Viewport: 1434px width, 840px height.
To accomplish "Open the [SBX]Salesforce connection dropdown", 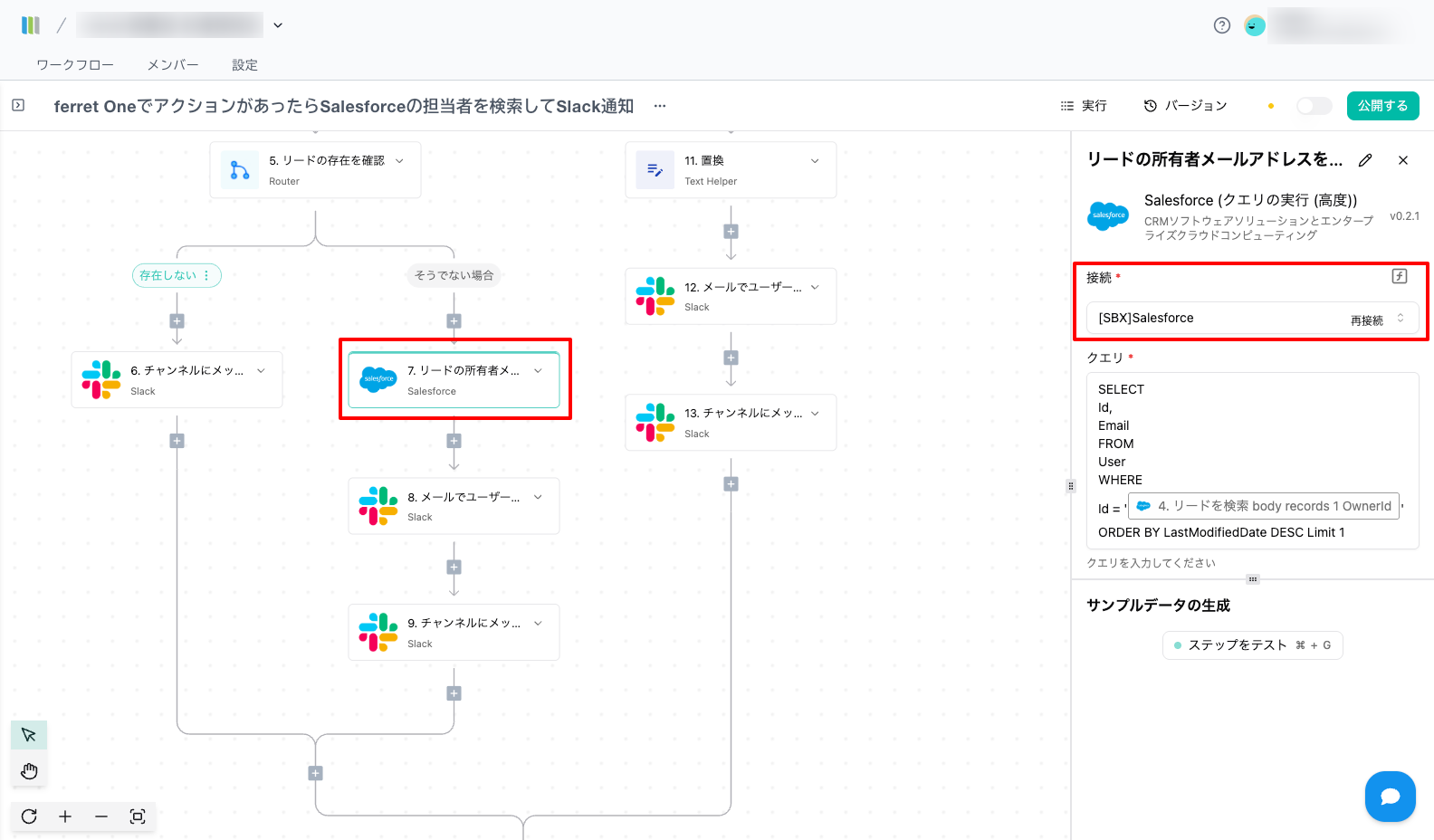I will [x=1253, y=319].
